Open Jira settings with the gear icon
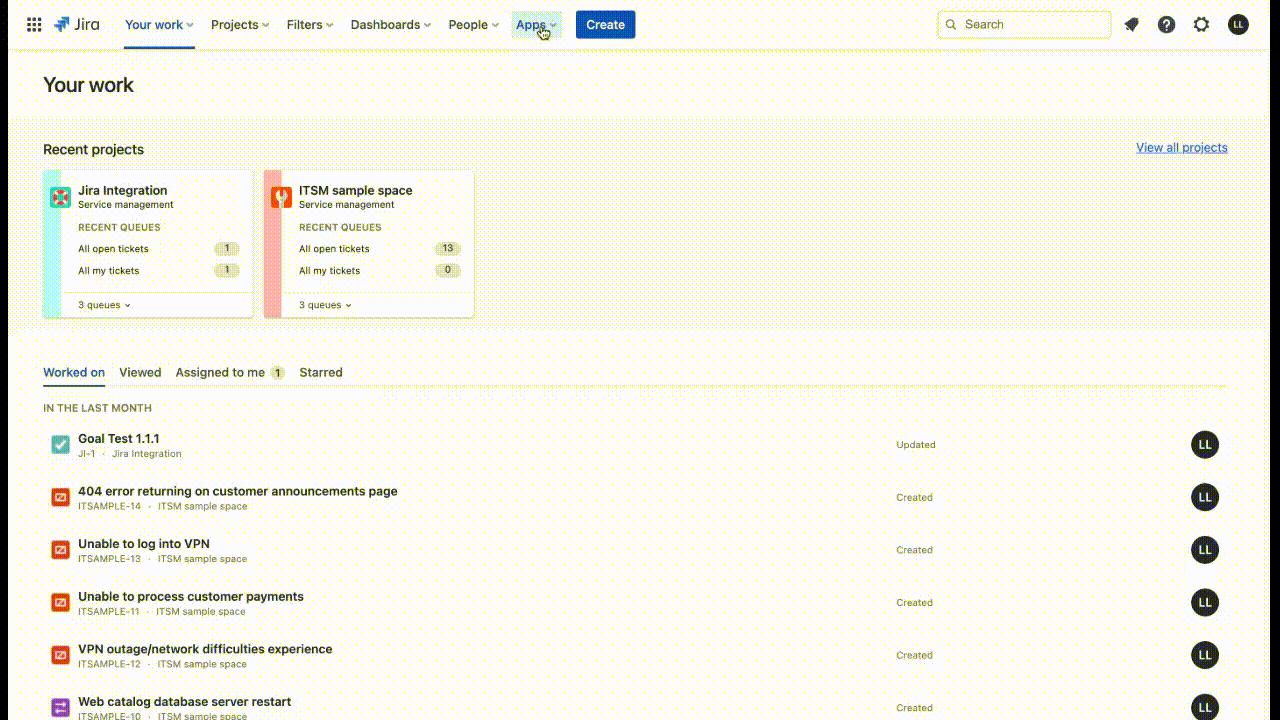 click(1201, 24)
